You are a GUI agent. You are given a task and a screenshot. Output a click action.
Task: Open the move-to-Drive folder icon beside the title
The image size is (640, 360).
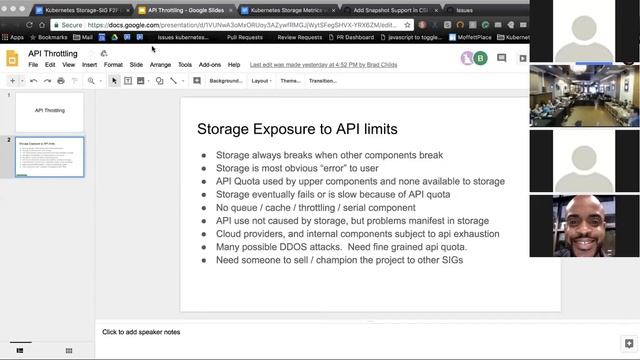click(x=104, y=53)
